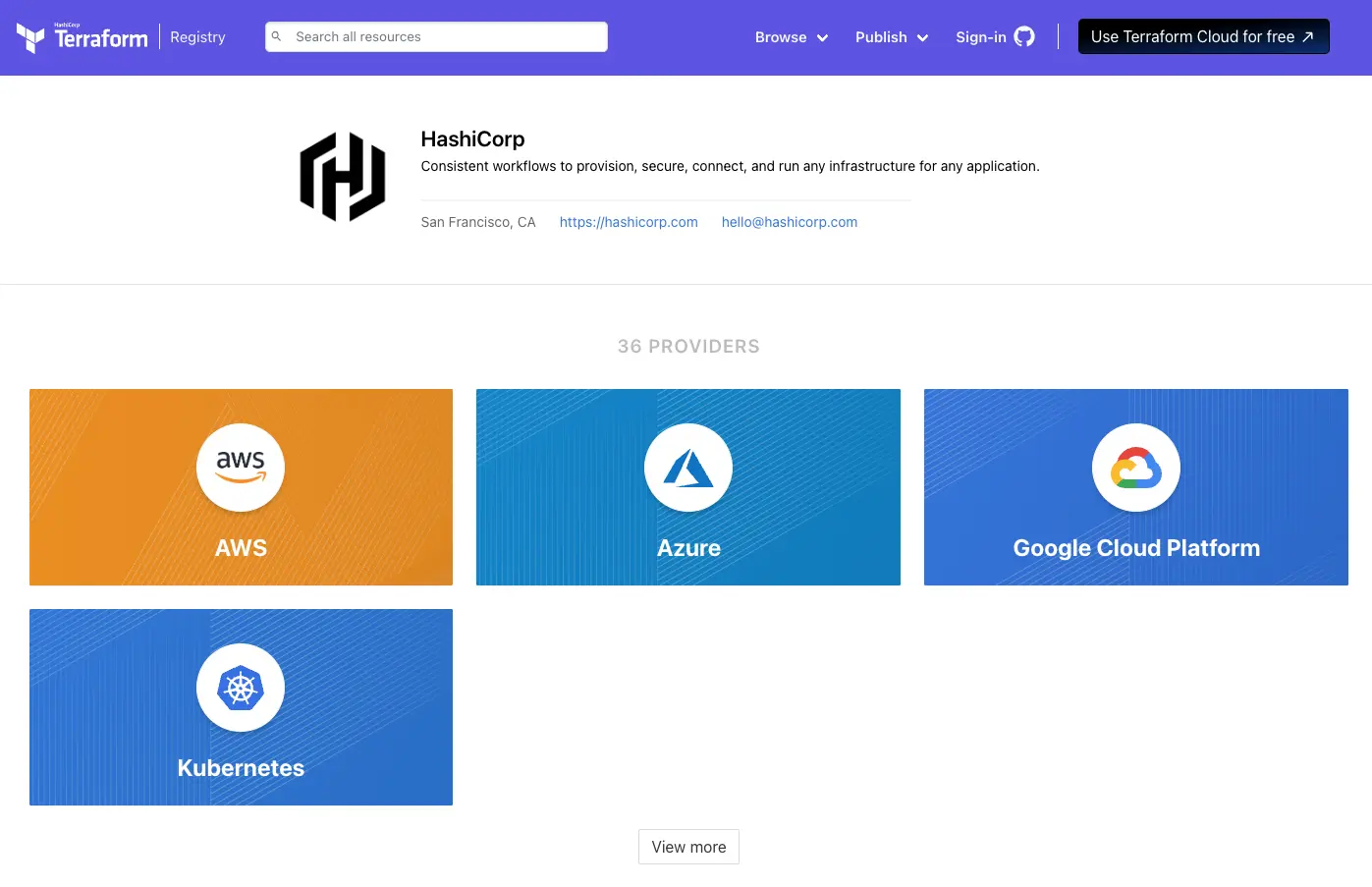The image size is (1372, 887).
Task: Click the chevron beside Browse
Action: click(822, 37)
